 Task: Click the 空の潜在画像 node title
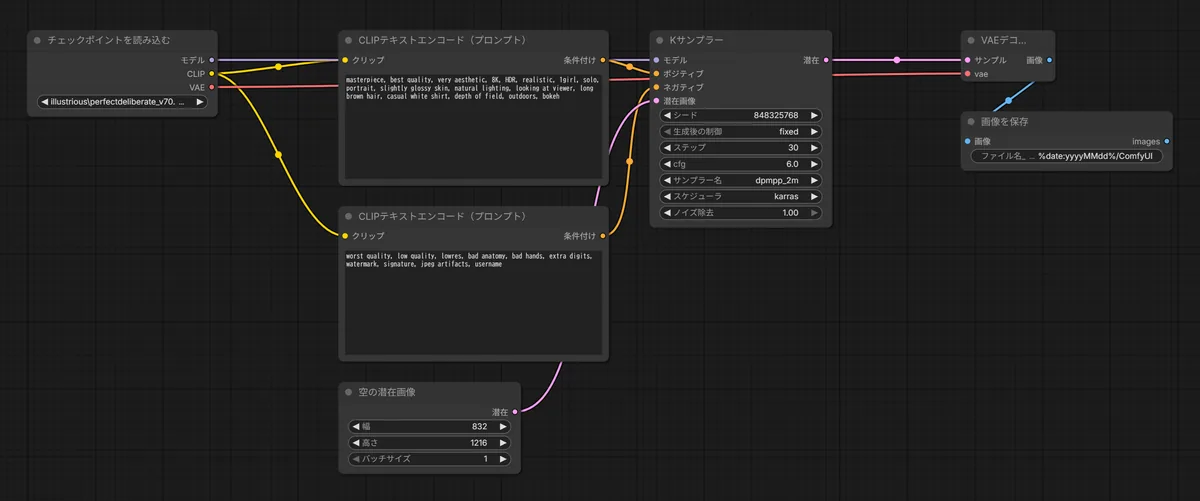pyautogui.click(x=387, y=392)
